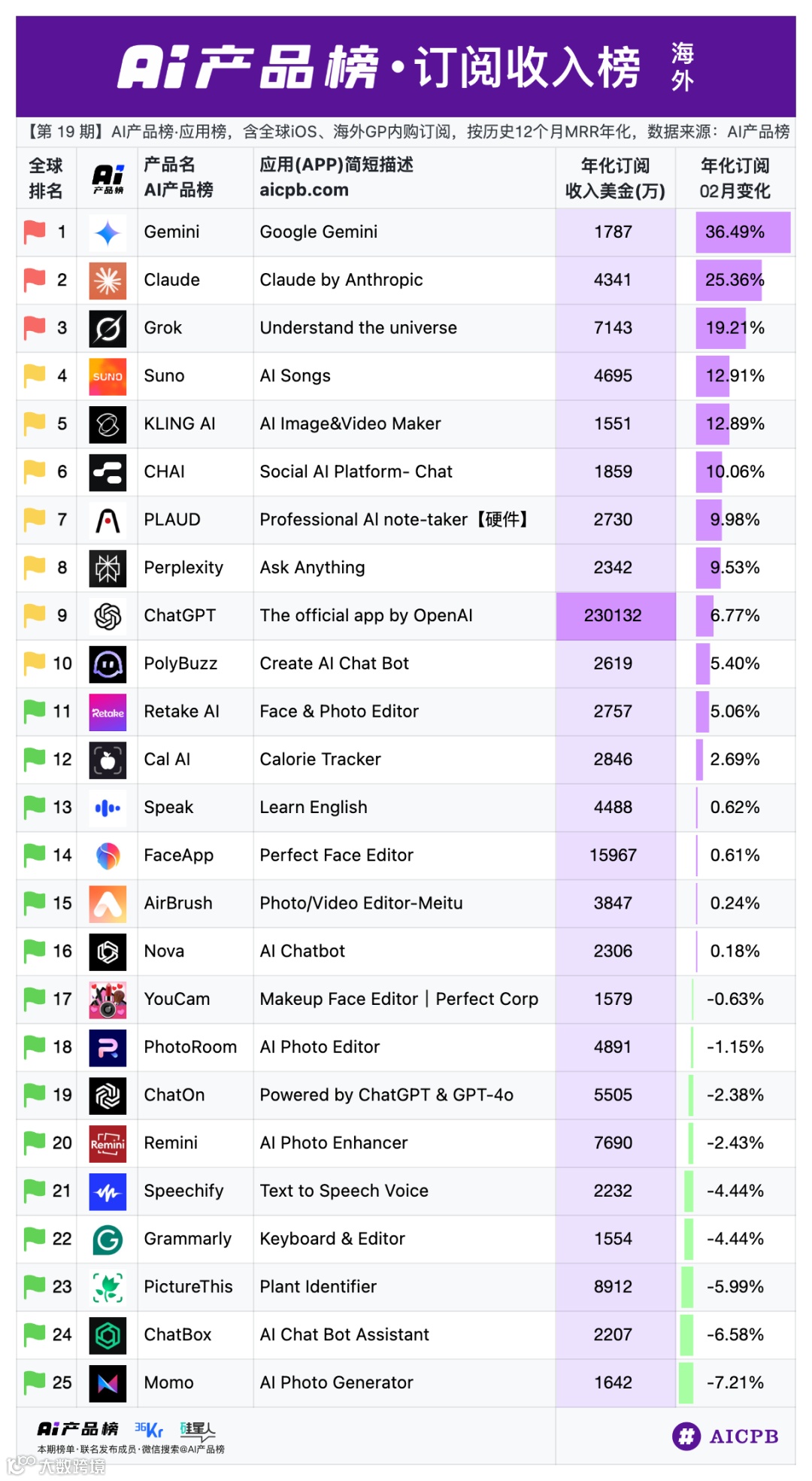Image resolution: width=812 pixels, height=1481 pixels.
Task: Select the Grammarly green G icon
Action: coord(108,1240)
